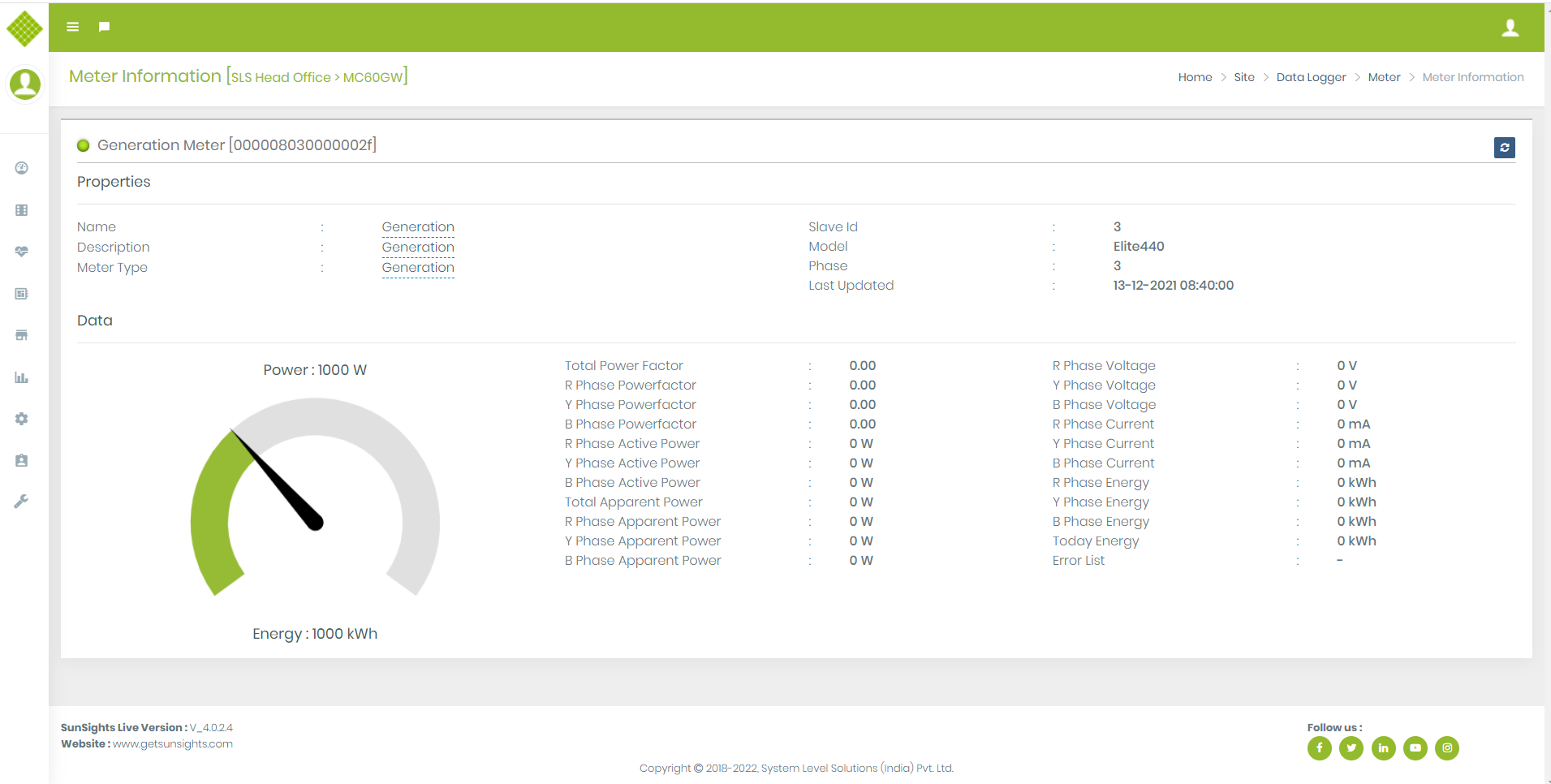
Task: Click the Home breadcrumb link
Action: point(1195,77)
